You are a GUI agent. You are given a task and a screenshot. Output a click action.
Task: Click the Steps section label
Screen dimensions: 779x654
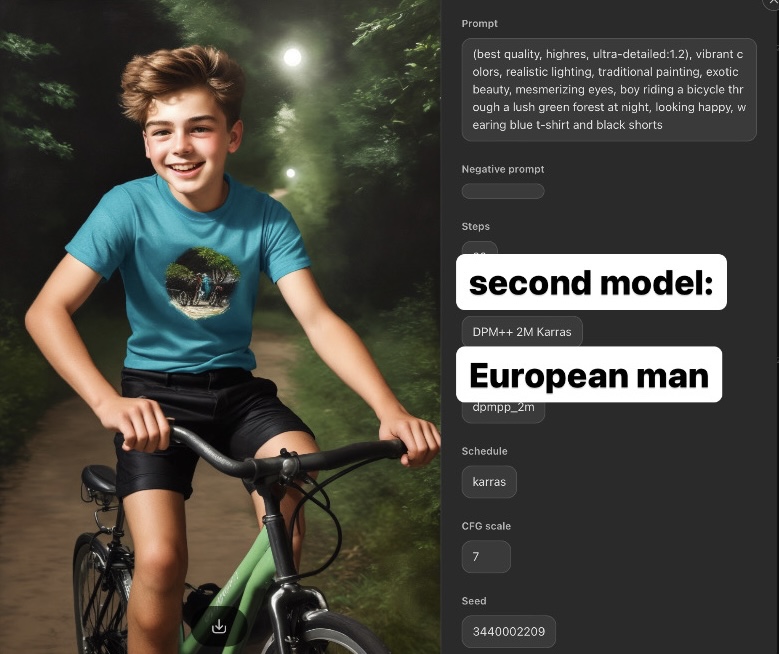tap(475, 226)
